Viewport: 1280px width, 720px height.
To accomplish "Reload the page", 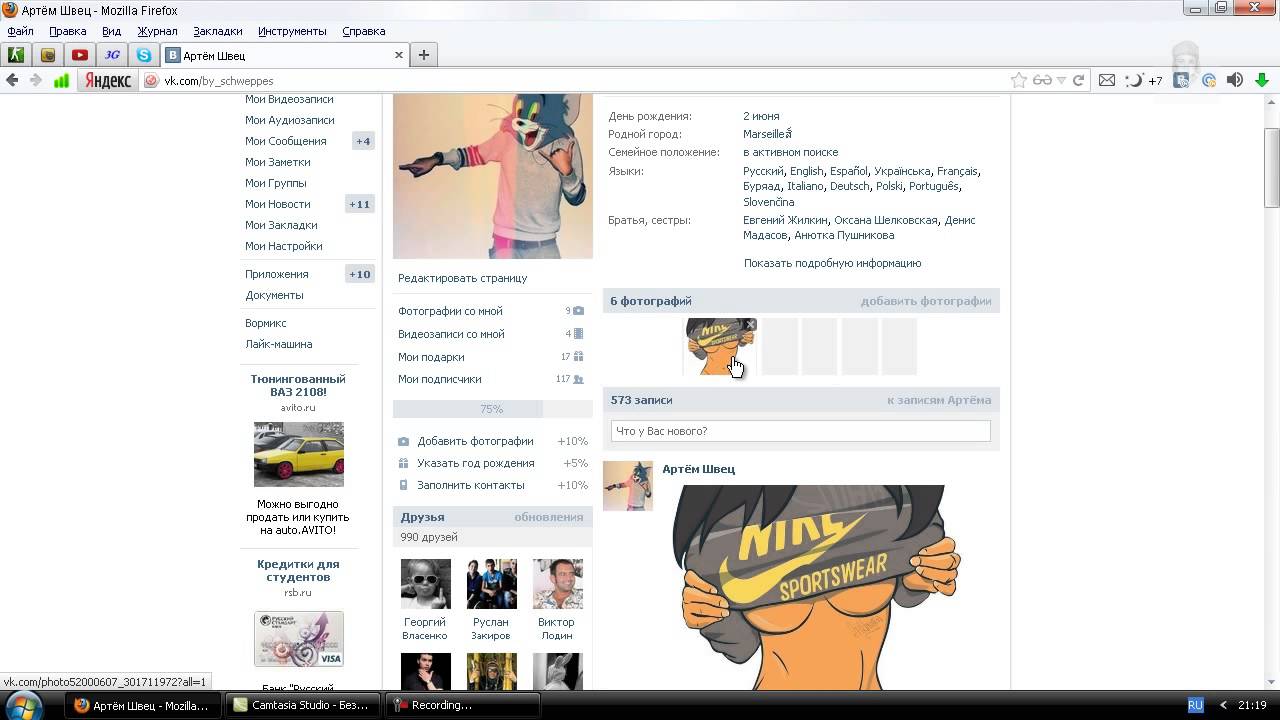I will coord(1078,81).
